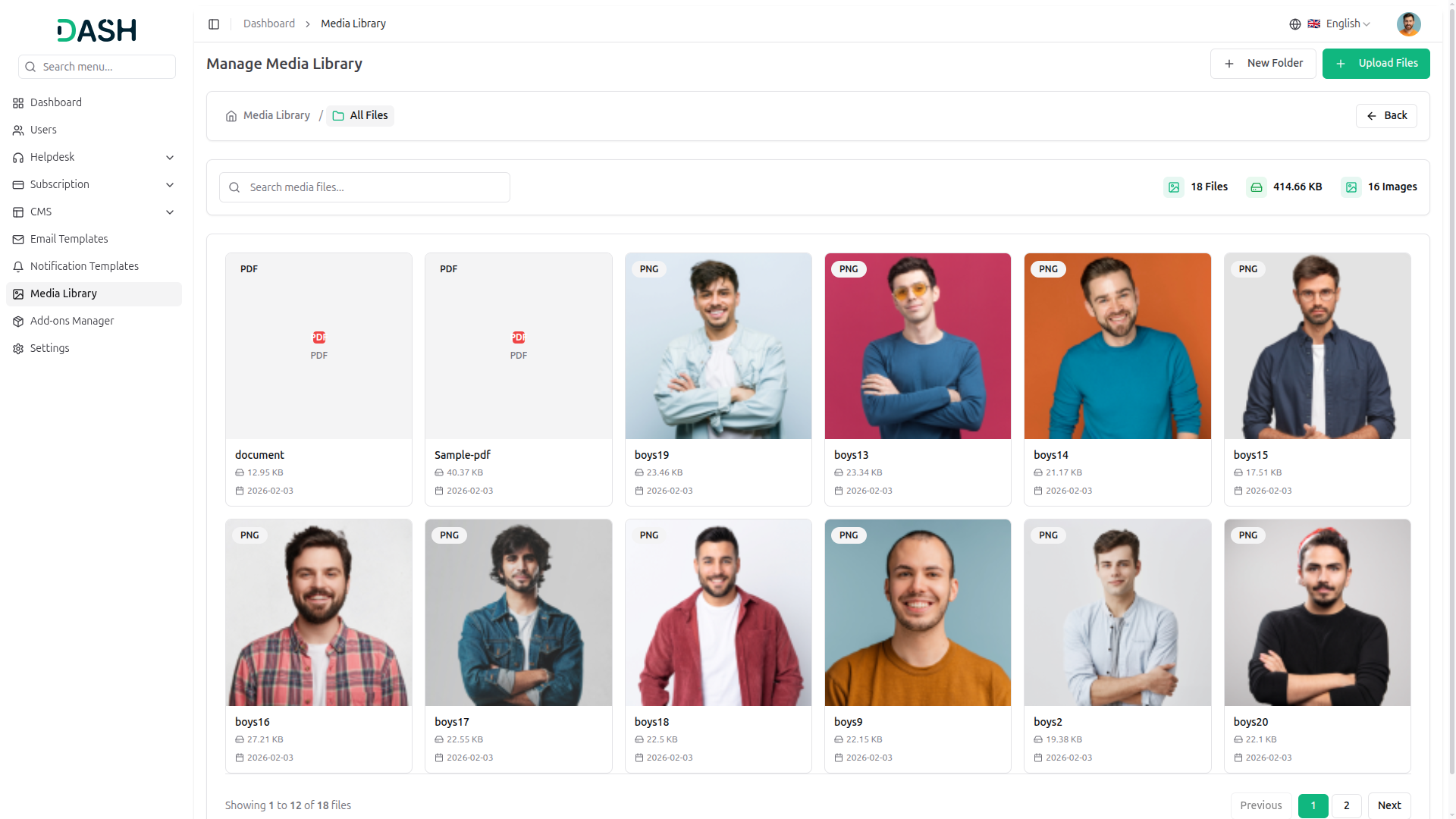Click the boys16 file name
This screenshot has width=1456, height=819.
point(253,722)
